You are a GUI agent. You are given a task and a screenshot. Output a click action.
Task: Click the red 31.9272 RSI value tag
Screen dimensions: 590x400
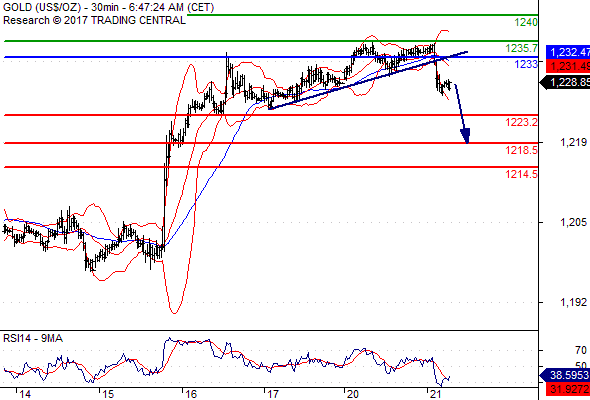point(568,388)
